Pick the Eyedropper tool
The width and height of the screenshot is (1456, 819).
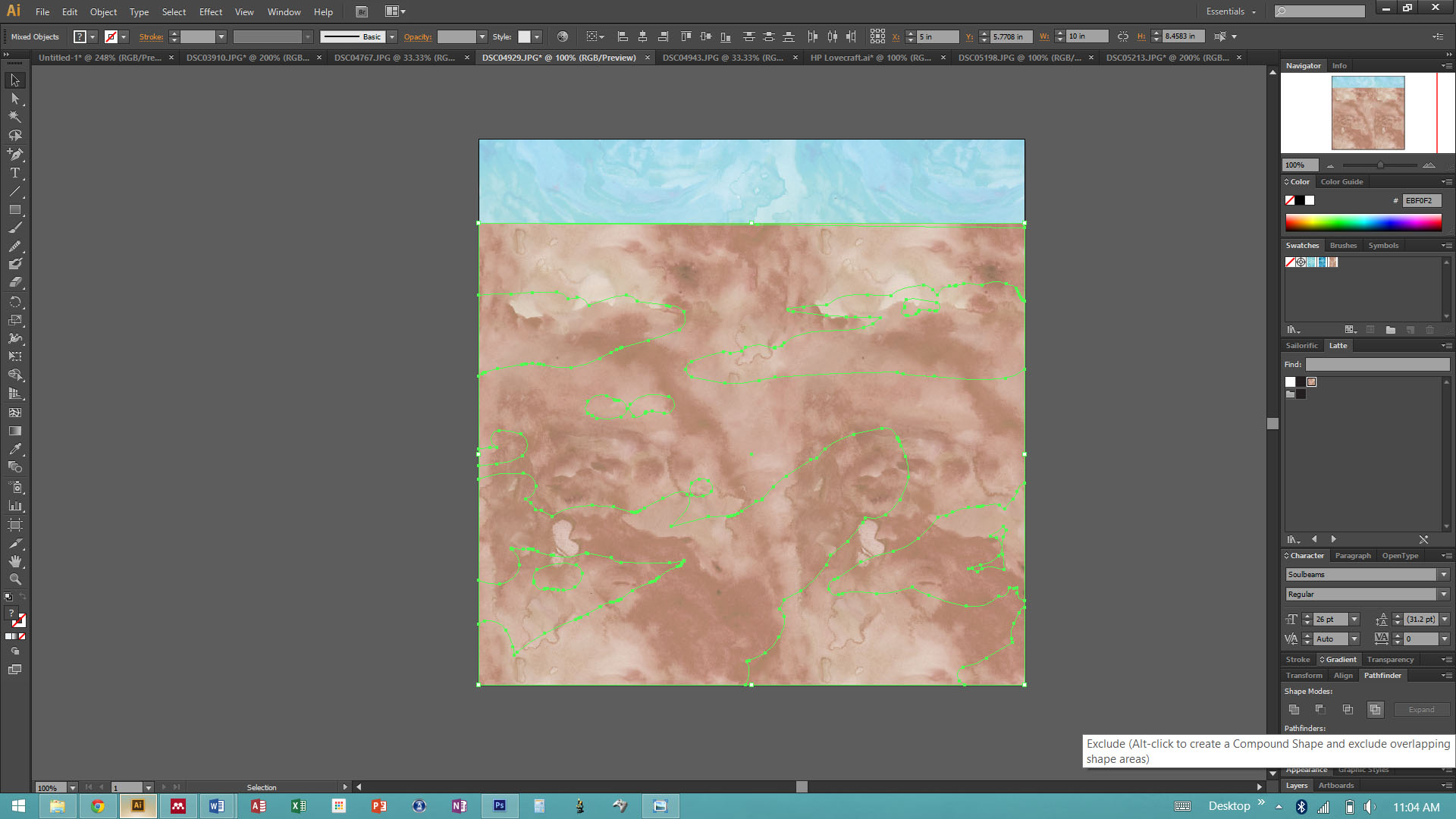[x=14, y=449]
